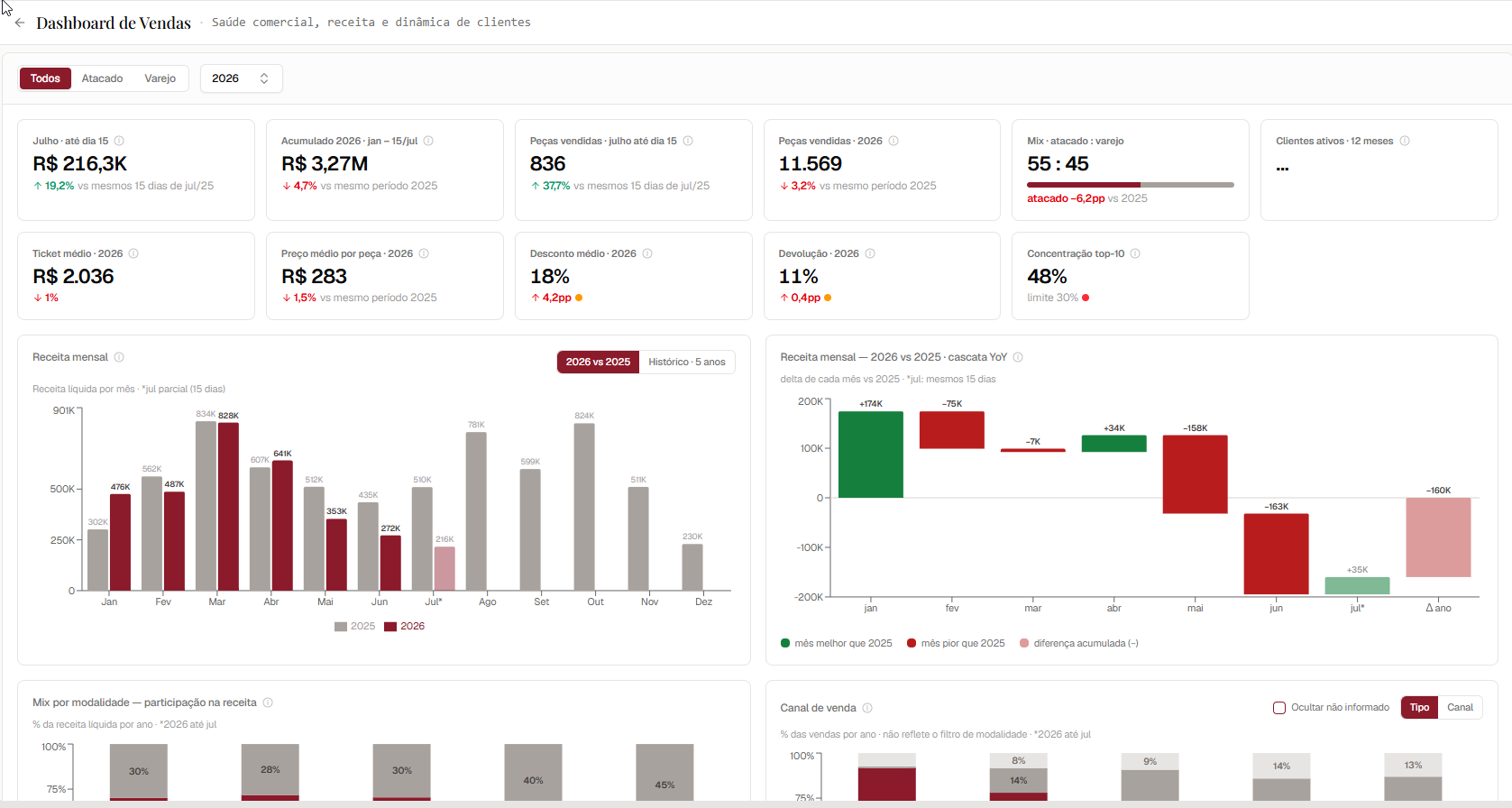The width and height of the screenshot is (1512, 808).
Task: Click R$ 3,27M accumulated value
Action: 325,164
